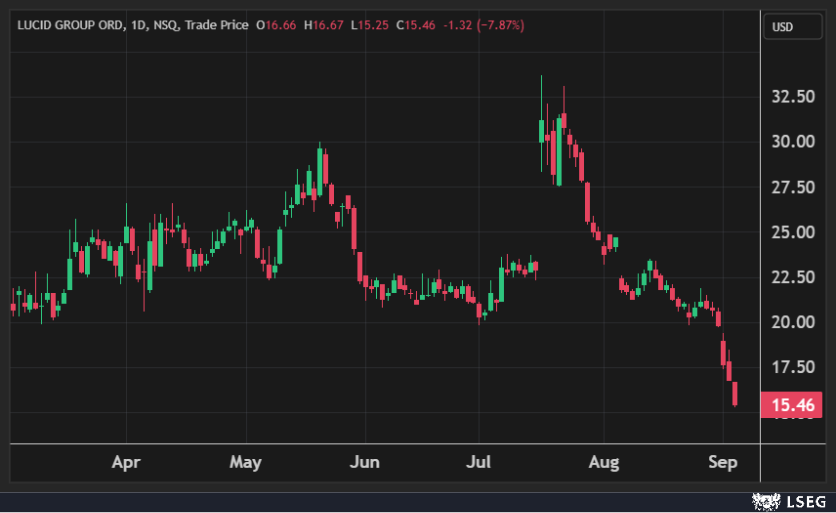Click the 25.00 price axis label

pos(792,232)
